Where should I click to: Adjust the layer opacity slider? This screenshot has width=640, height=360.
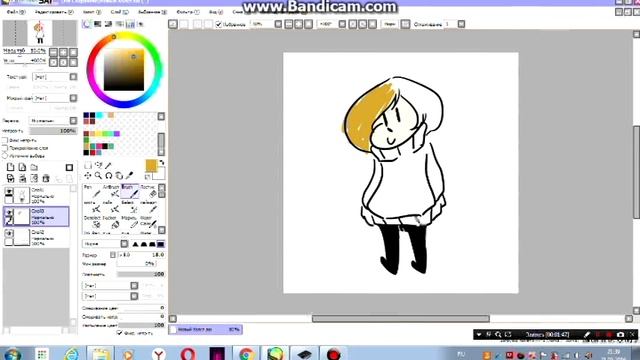click(x=53, y=131)
